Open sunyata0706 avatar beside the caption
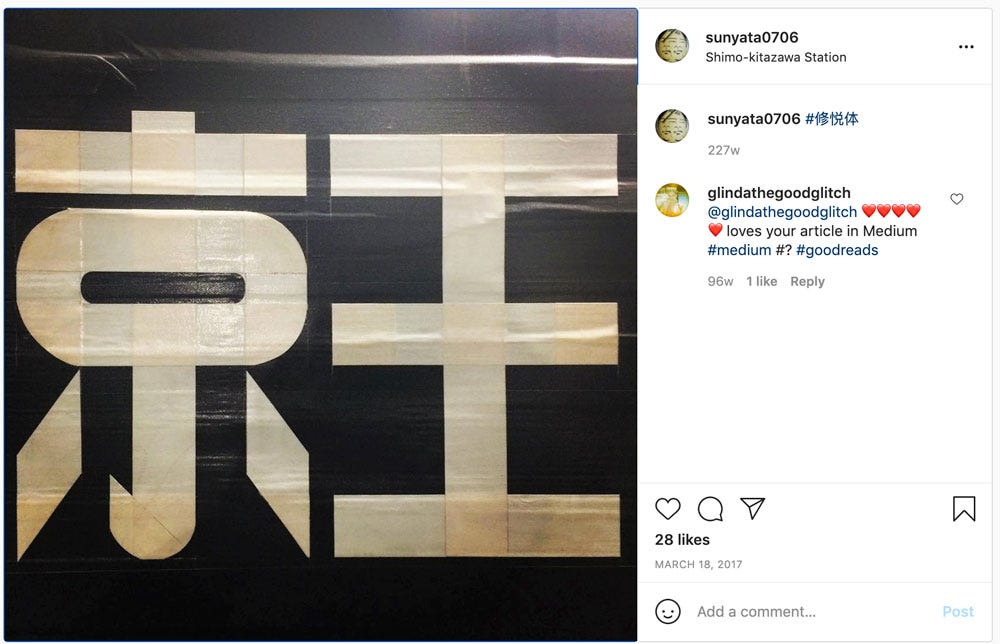This screenshot has height=644, width=1000. pos(672,126)
